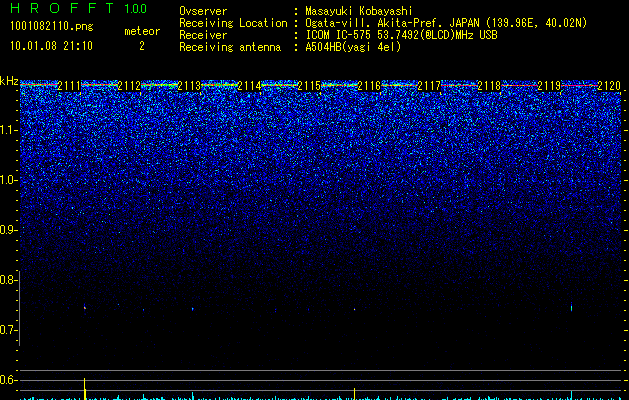Click the 0.8 frequency axis label
The width and height of the screenshot is (629, 400).
8,280
